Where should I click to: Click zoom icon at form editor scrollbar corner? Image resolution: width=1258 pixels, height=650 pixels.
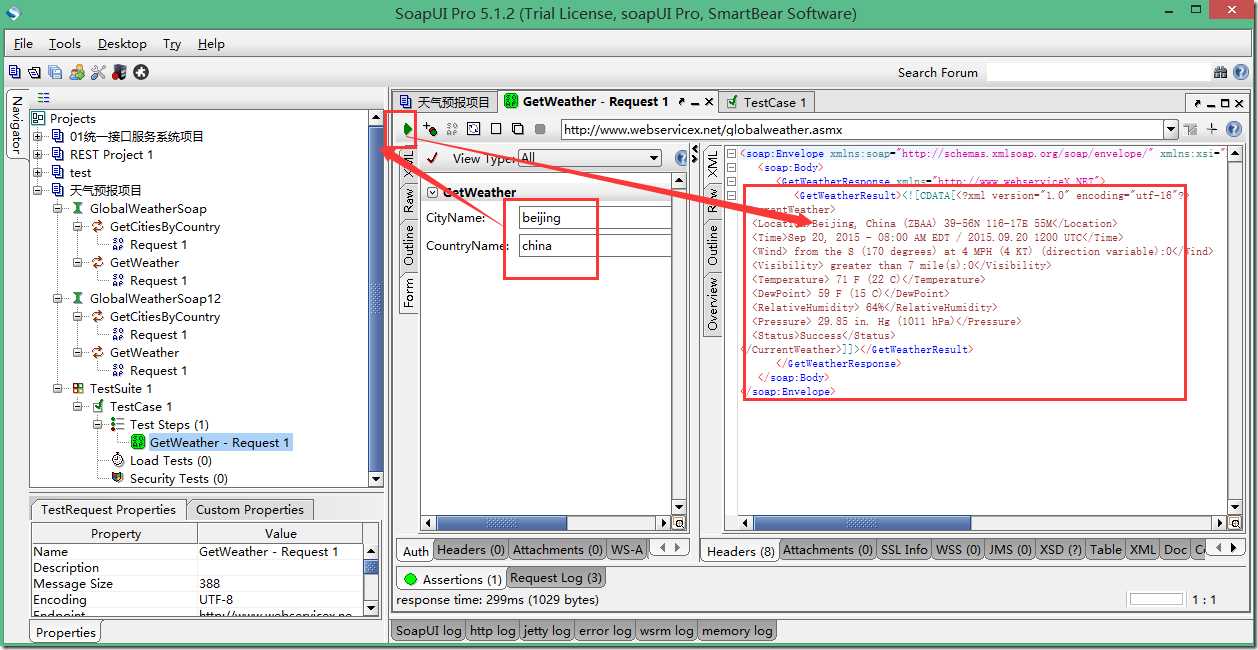pos(679,523)
